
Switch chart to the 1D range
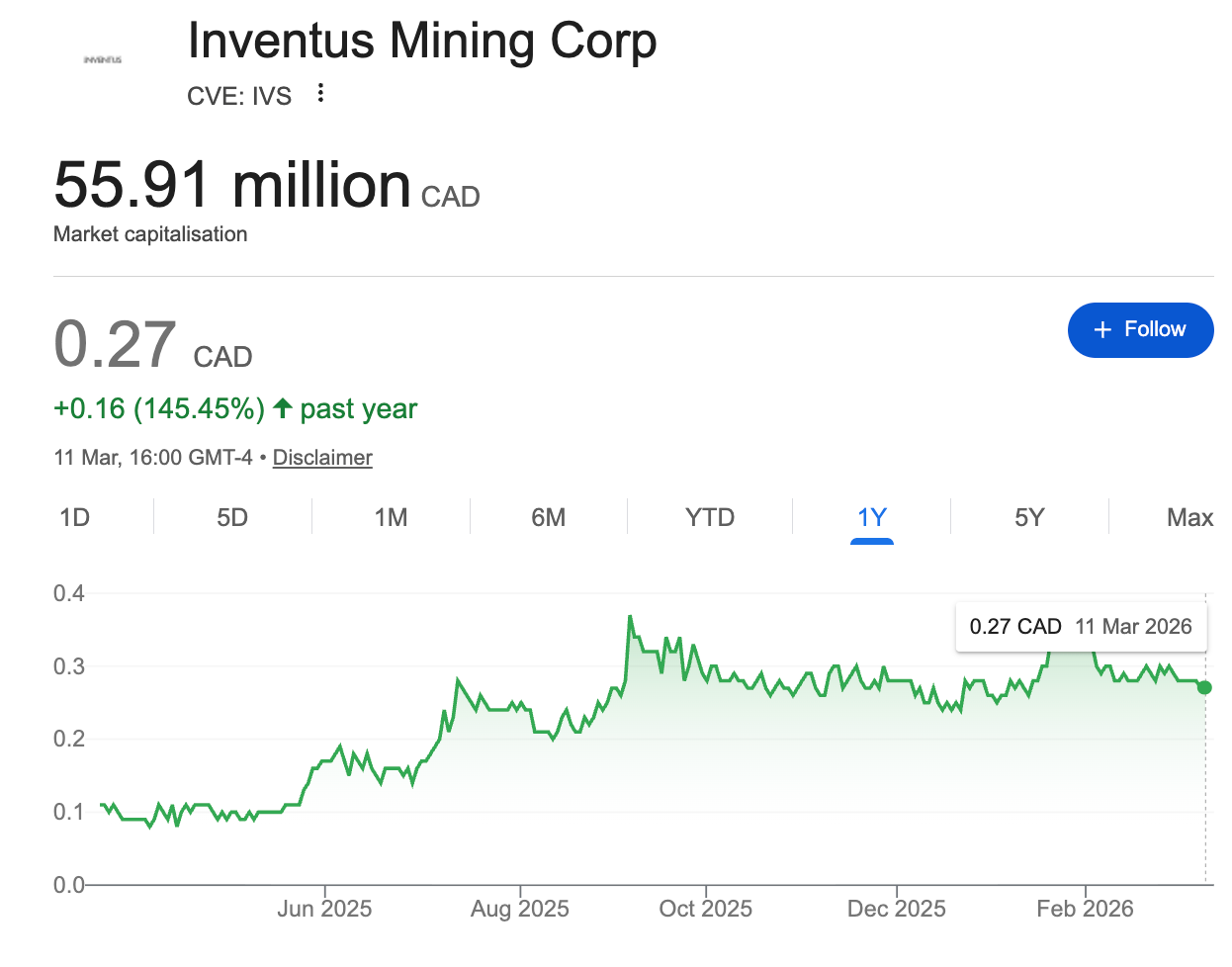click(x=75, y=517)
